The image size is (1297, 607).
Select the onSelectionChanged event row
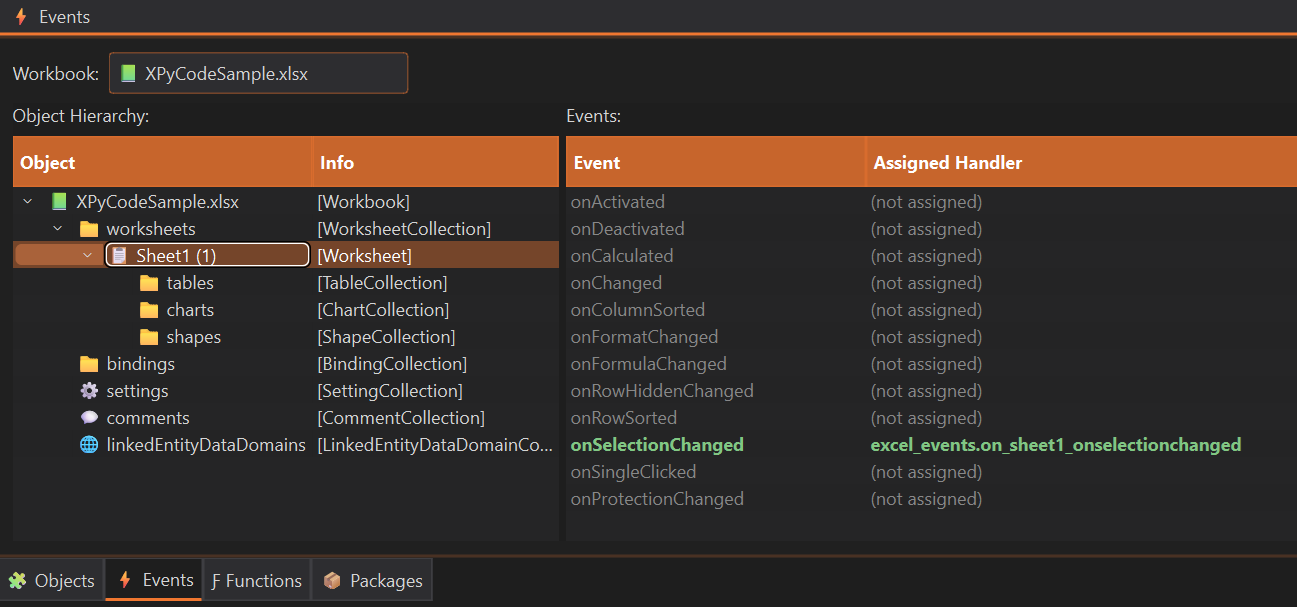(x=656, y=445)
